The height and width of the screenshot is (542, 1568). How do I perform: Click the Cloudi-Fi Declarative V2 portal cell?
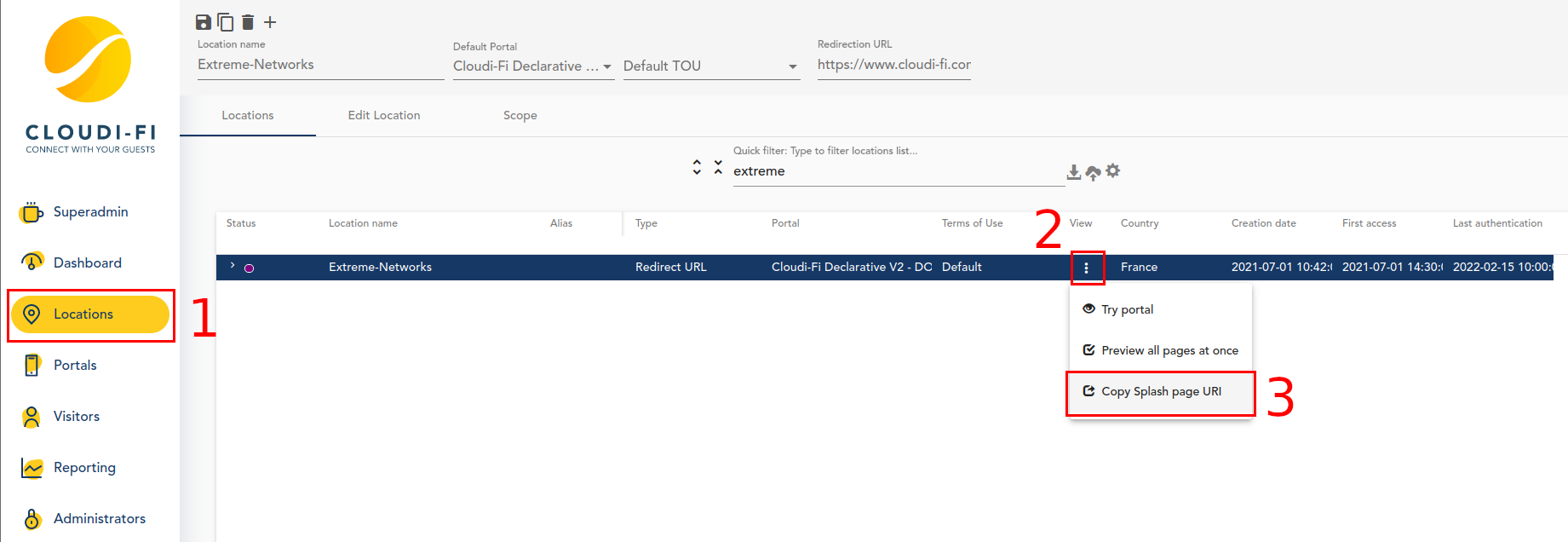point(852,267)
